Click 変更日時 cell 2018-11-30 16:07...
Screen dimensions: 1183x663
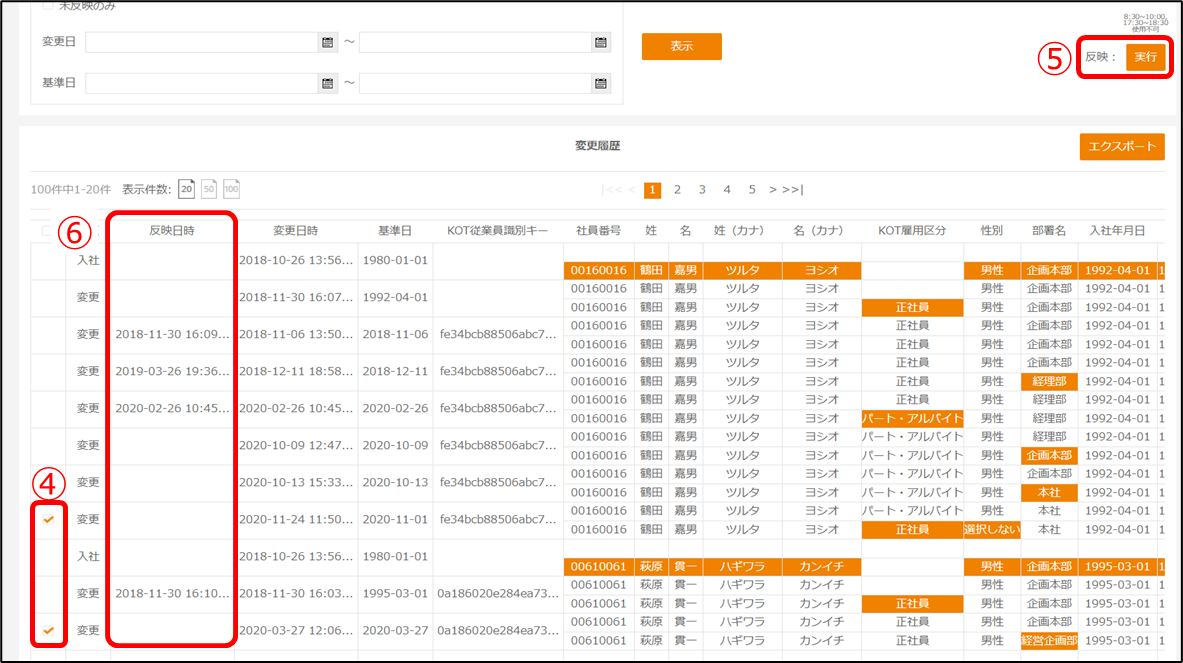(x=296, y=297)
